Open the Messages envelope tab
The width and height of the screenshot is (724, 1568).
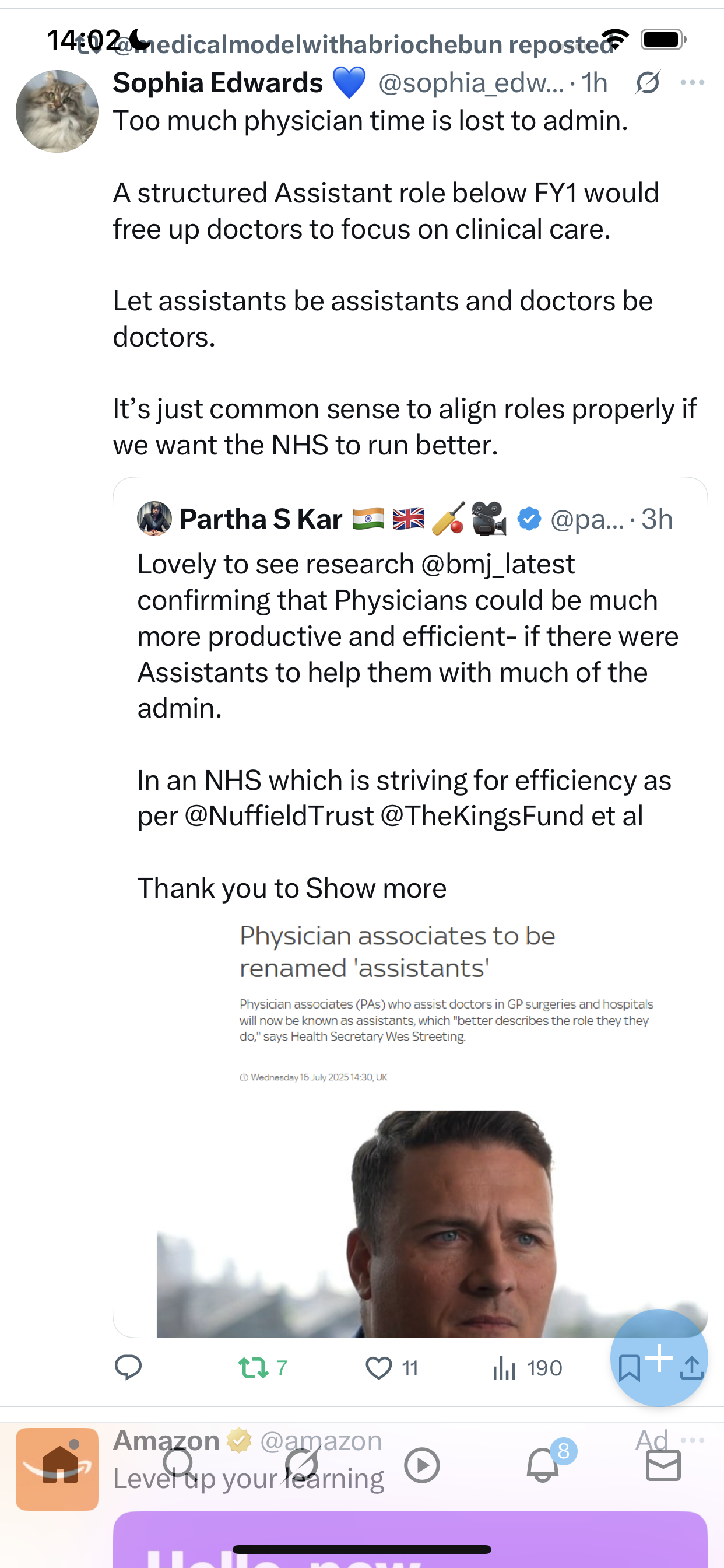[663, 1465]
